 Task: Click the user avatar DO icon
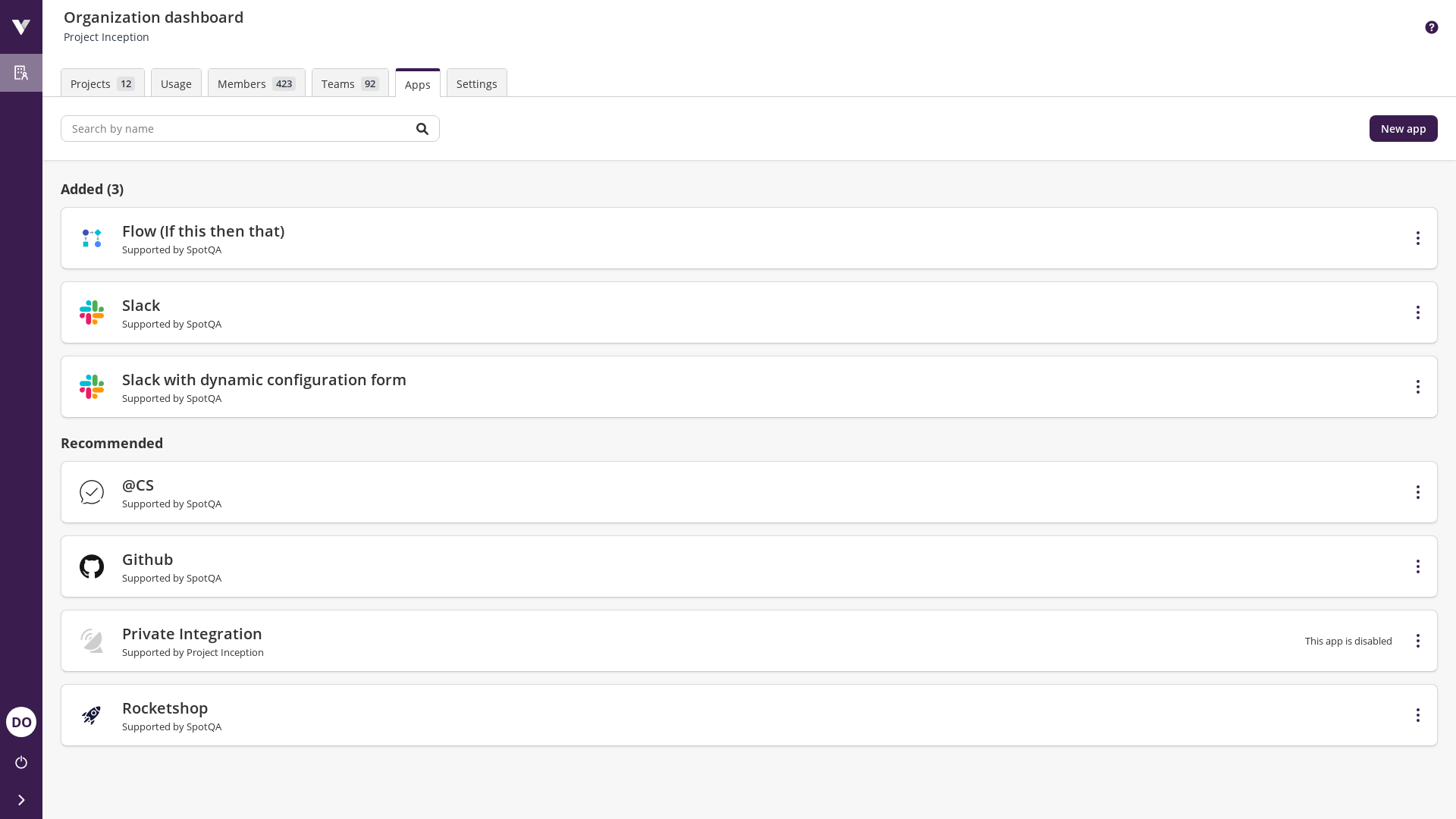[x=21, y=722]
